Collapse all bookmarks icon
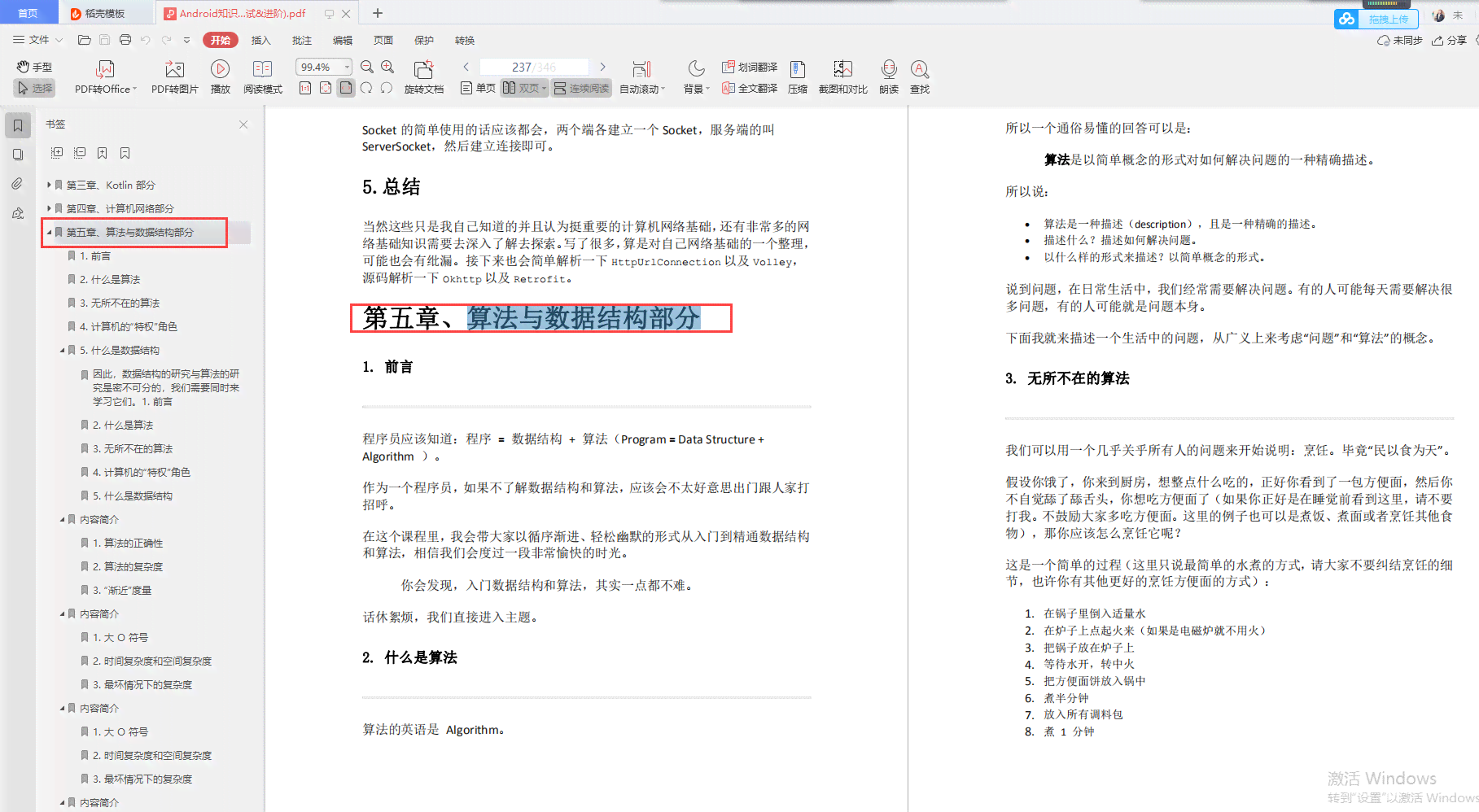The image size is (1479, 812). click(x=80, y=153)
